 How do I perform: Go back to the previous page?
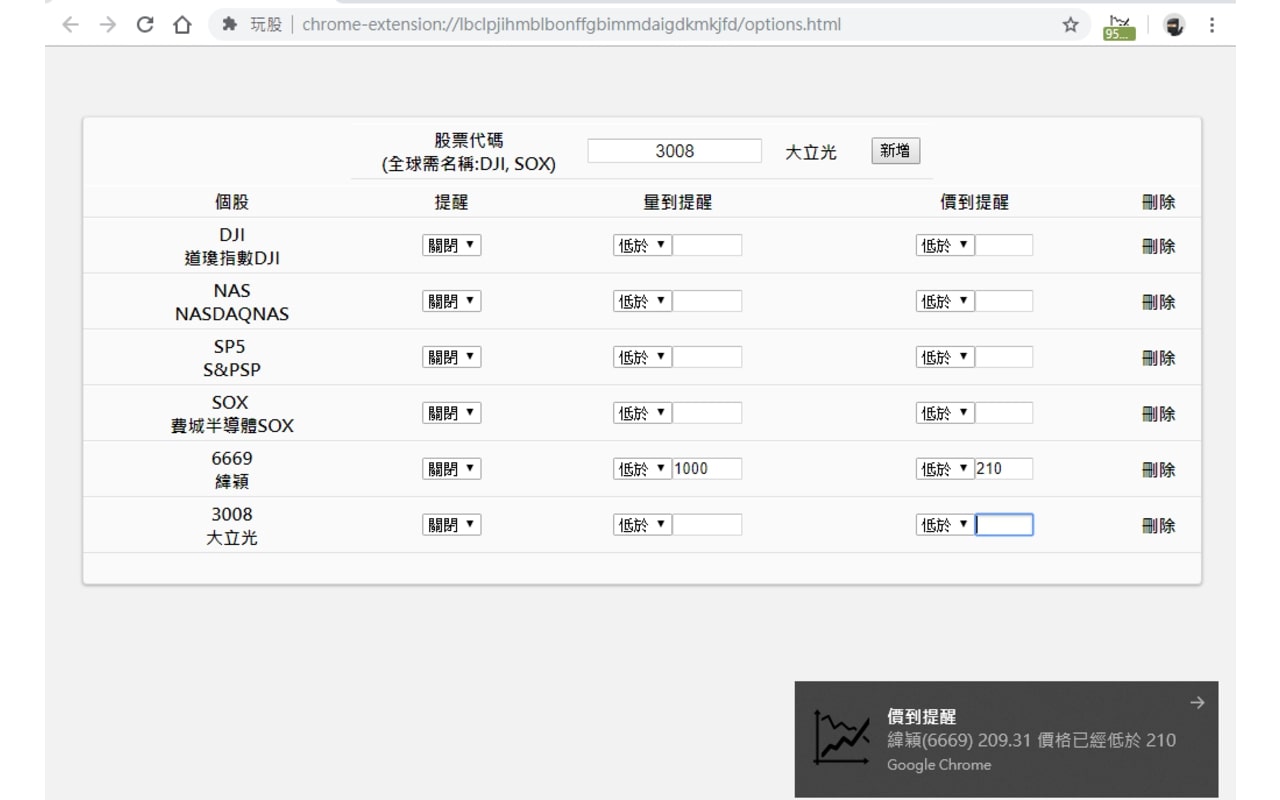70,25
